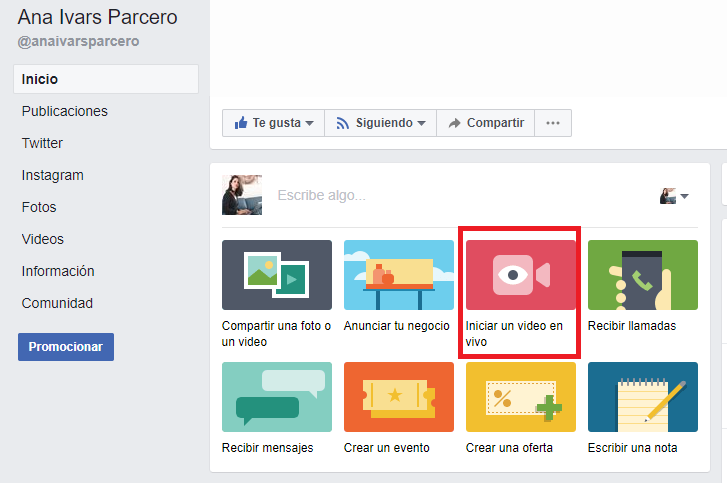Switch to the Instagram section
The image size is (727, 483).
[x=52, y=175]
